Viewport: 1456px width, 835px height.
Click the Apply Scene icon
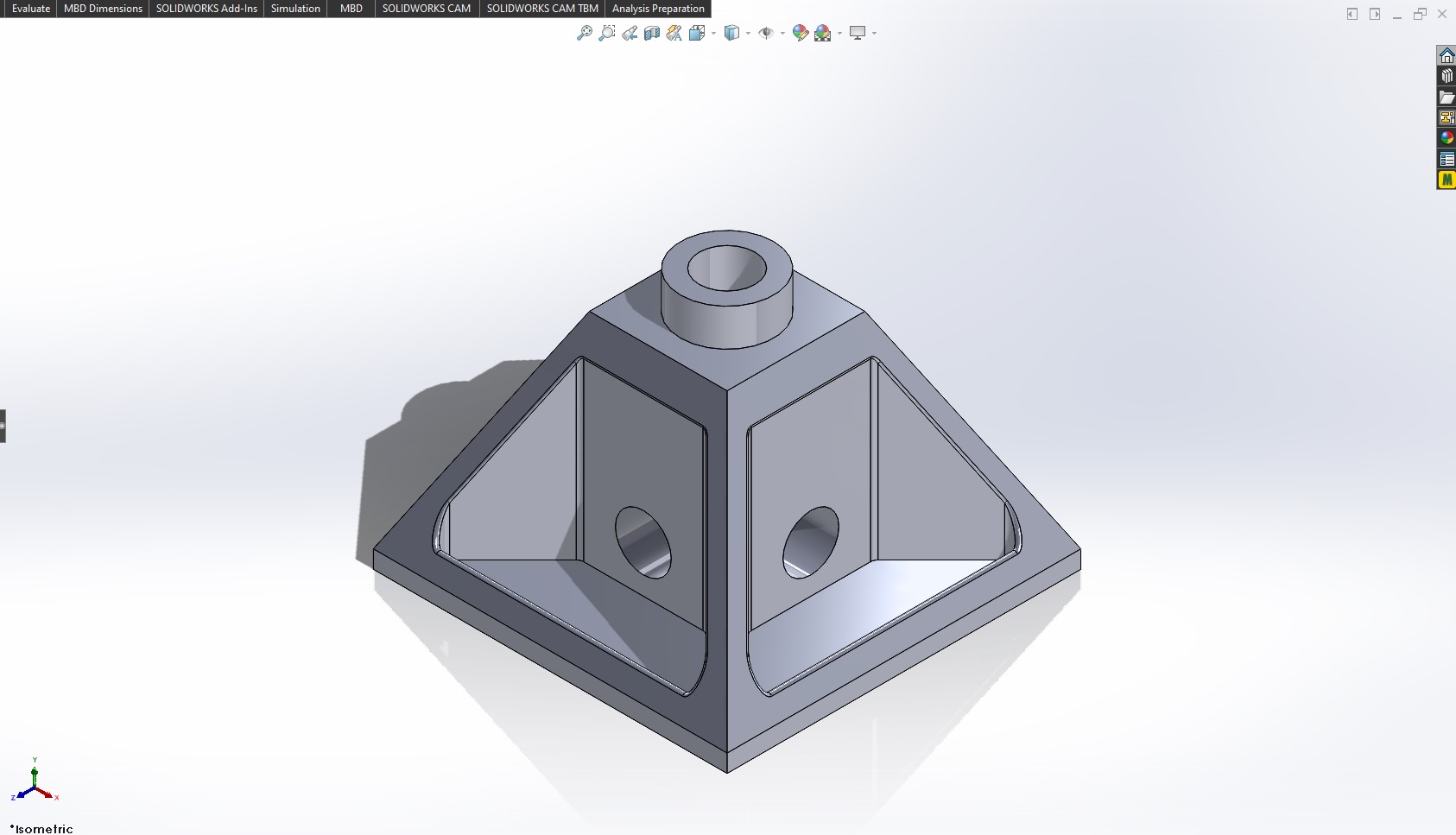tap(823, 33)
